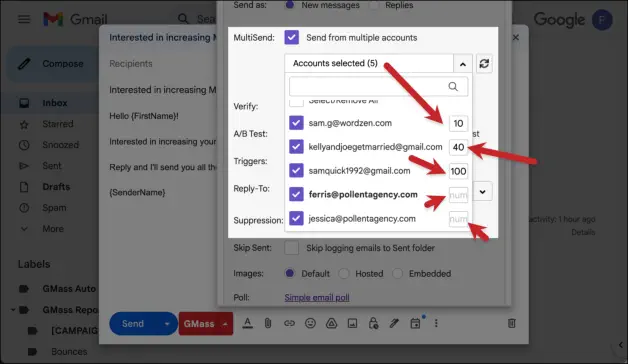Viewport: 628px width, 364px height.
Task: Insert emoji with the smiley icon
Action: tap(310, 323)
